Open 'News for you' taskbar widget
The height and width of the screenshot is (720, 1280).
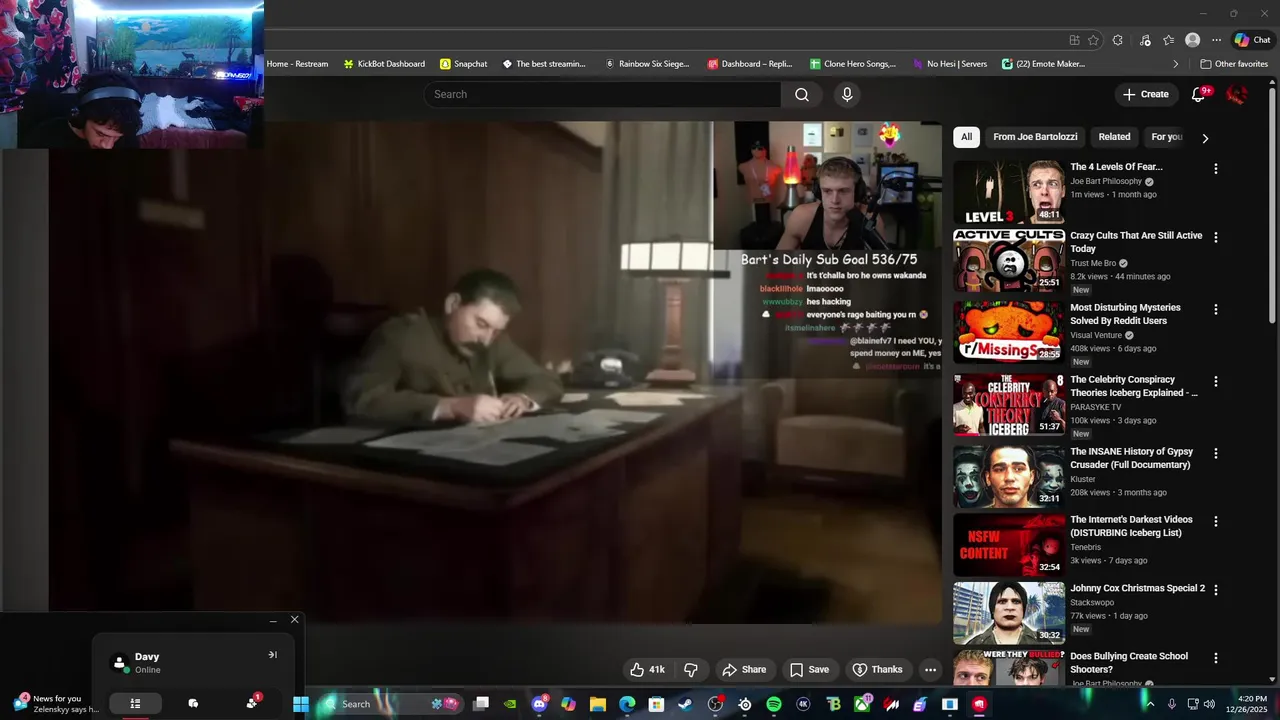pos(55,704)
